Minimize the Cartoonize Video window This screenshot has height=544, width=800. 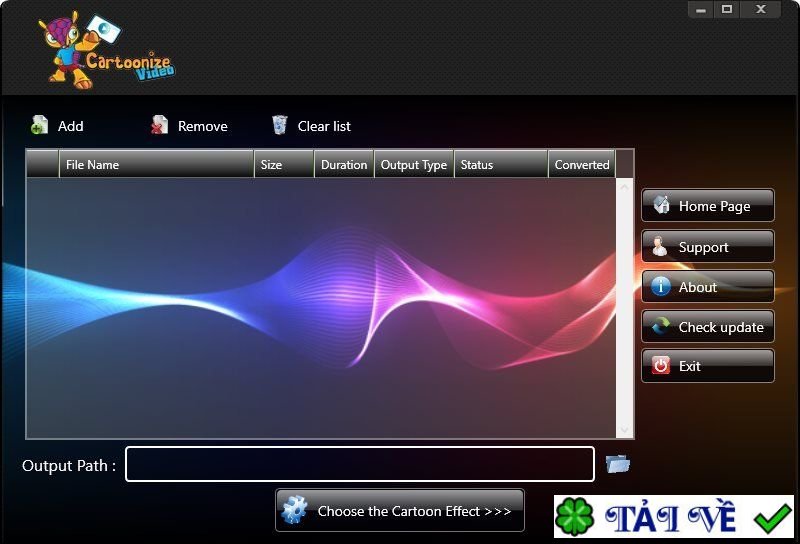click(701, 10)
